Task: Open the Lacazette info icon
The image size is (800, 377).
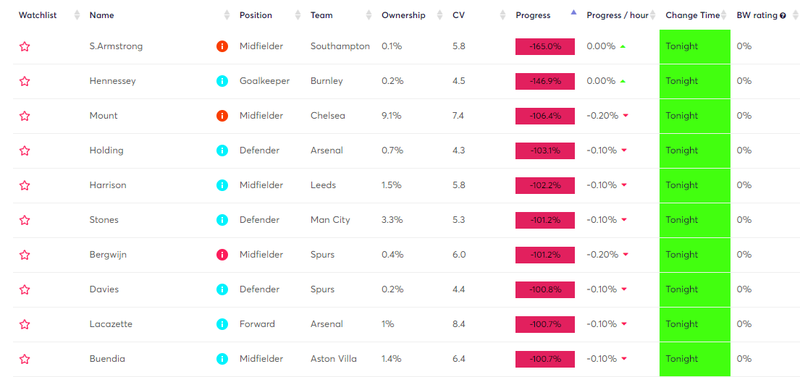Action: click(222, 324)
